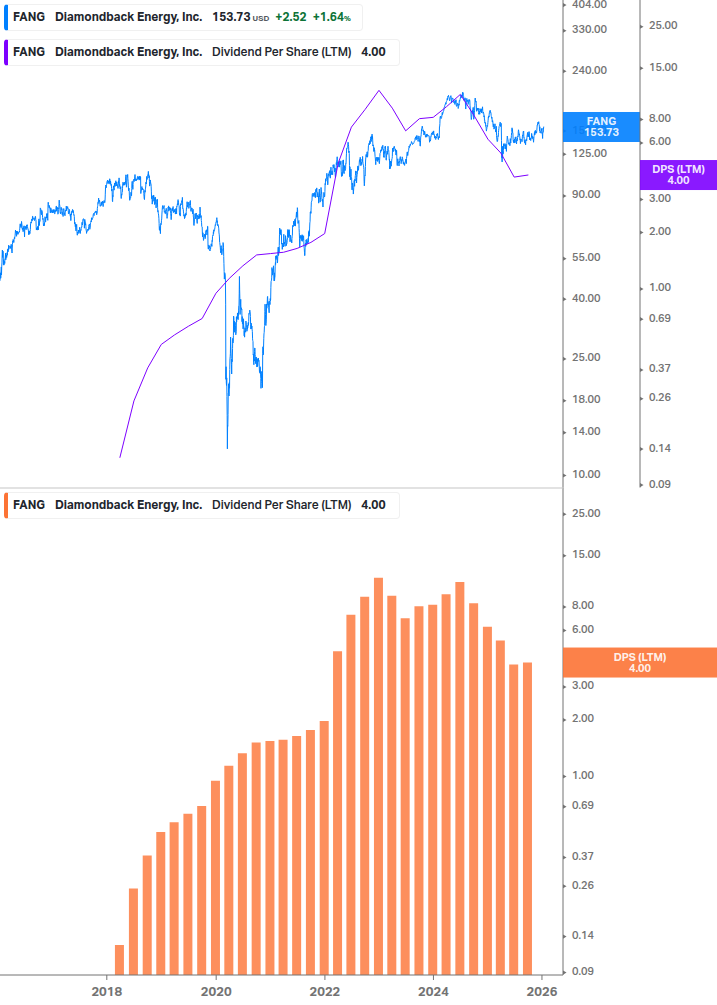
Task: Click the blue swatch beside the FANG price legend
Action: (x=7, y=17)
